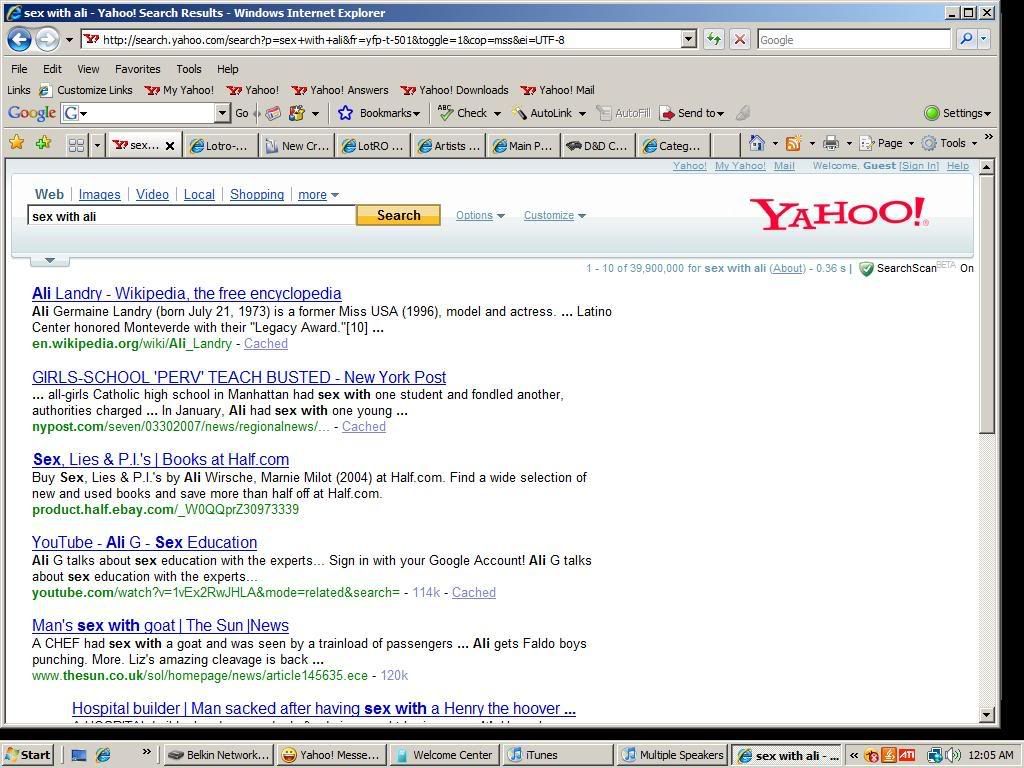Image resolution: width=1024 pixels, height=768 pixels.
Task: Print the page with the printer icon
Action: click(831, 142)
